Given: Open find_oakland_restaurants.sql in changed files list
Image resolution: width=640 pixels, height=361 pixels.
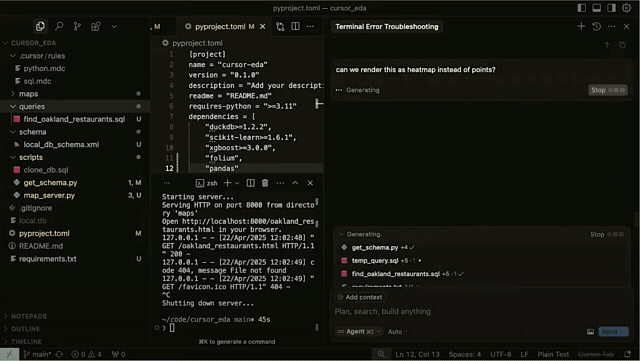Looking at the screenshot, I should pyautogui.click(x=396, y=274).
